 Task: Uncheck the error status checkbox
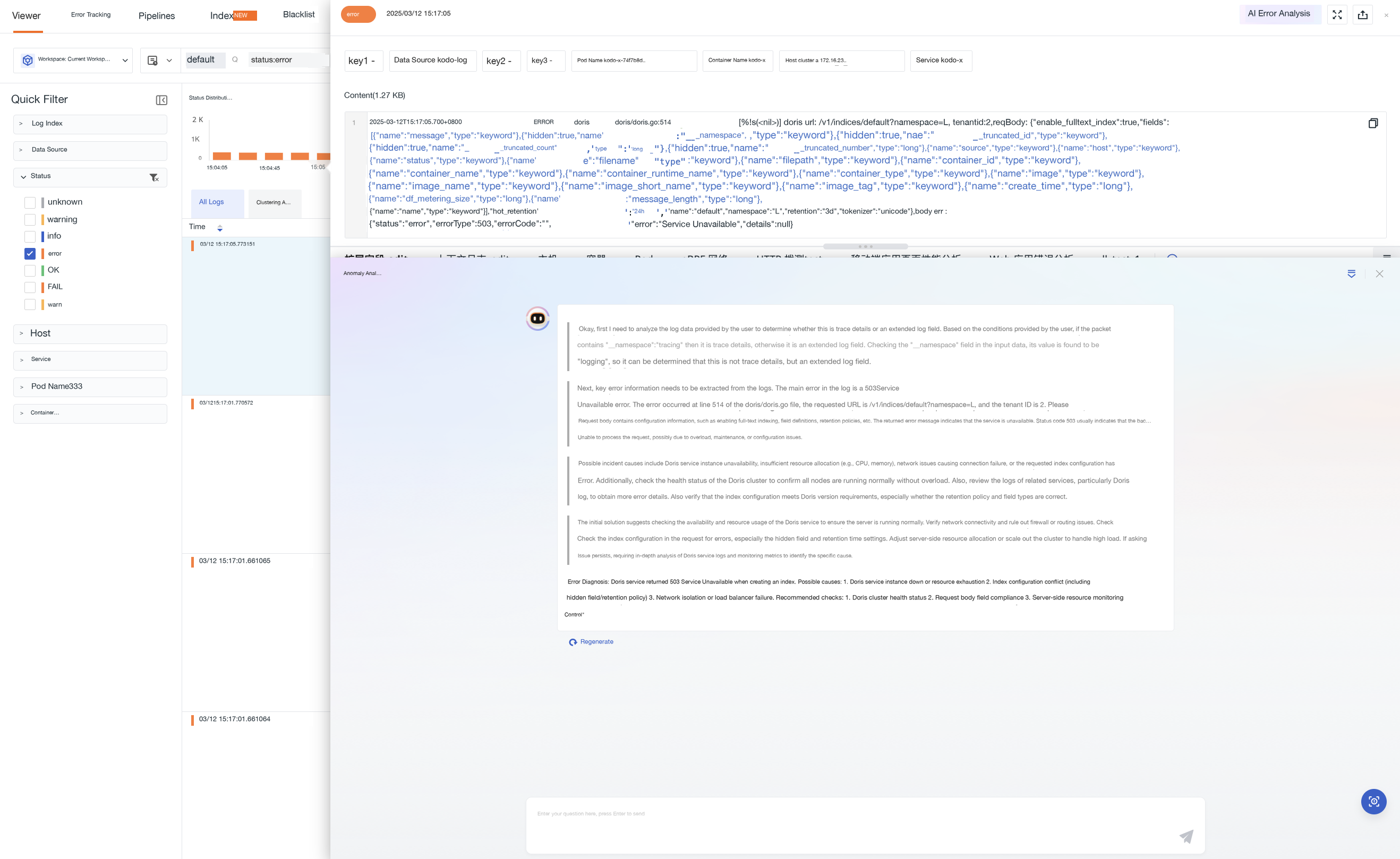[x=30, y=253]
